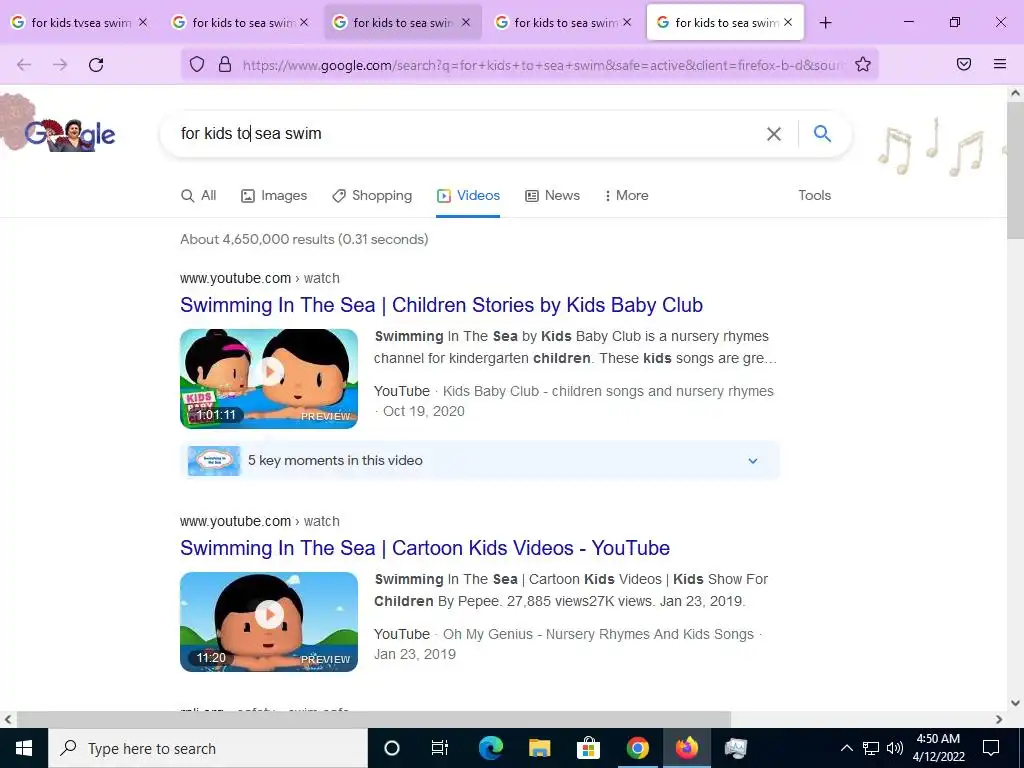Go back using the back arrow

click(24, 65)
